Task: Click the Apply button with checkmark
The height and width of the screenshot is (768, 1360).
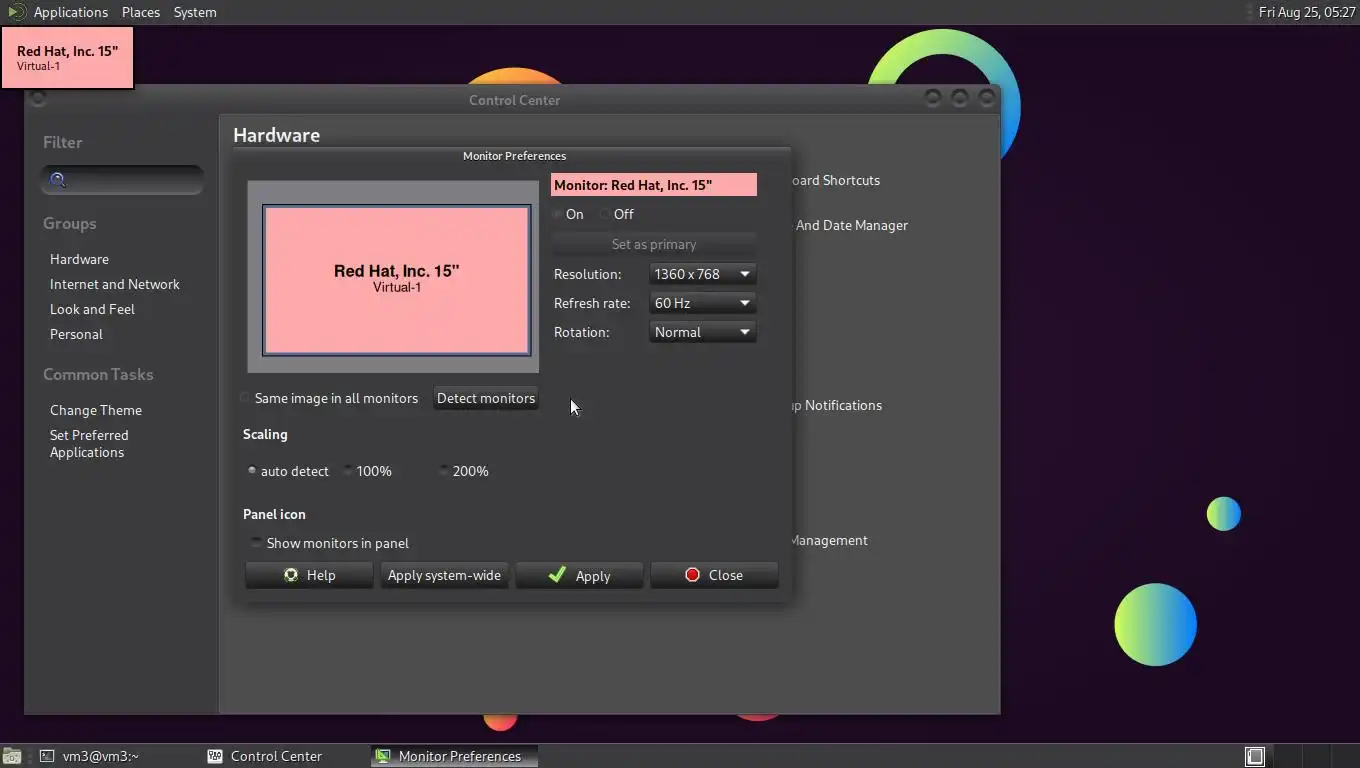Action: click(579, 575)
